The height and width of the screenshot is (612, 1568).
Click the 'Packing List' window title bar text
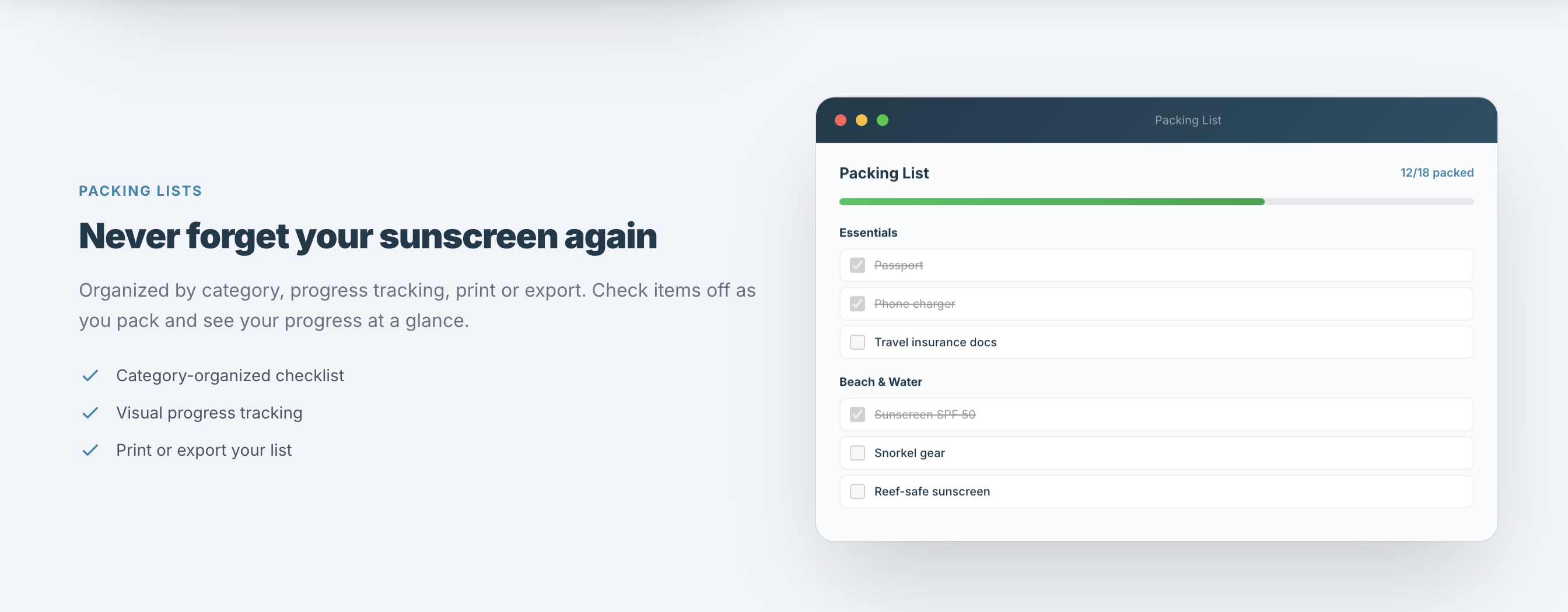pyautogui.click(x=1188, y=120)
